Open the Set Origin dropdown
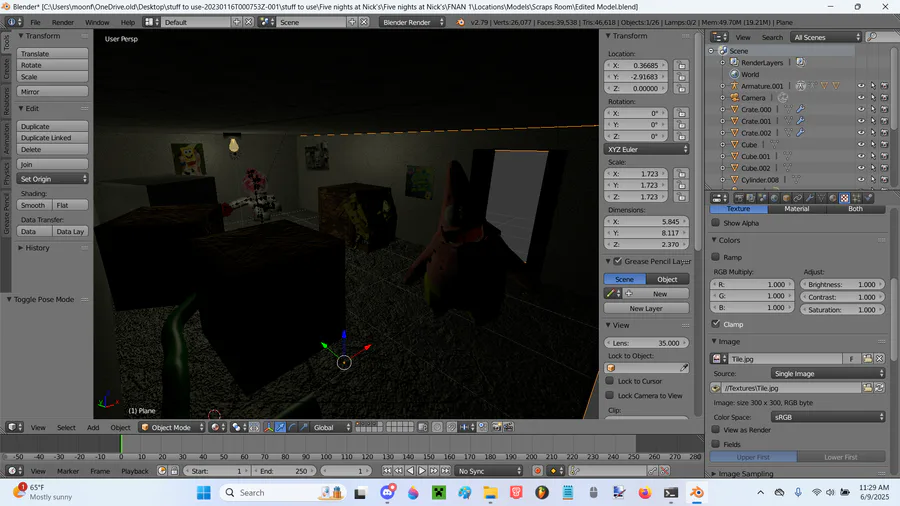Image resolution: width=900 pixels, height=506 pixels. click(x=52, y=179)
